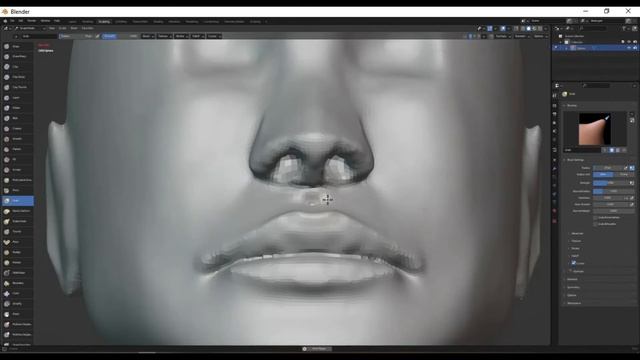Click the Grab brush preview thumbnail
The image size is (640, 360).
(x=595, y=129)
